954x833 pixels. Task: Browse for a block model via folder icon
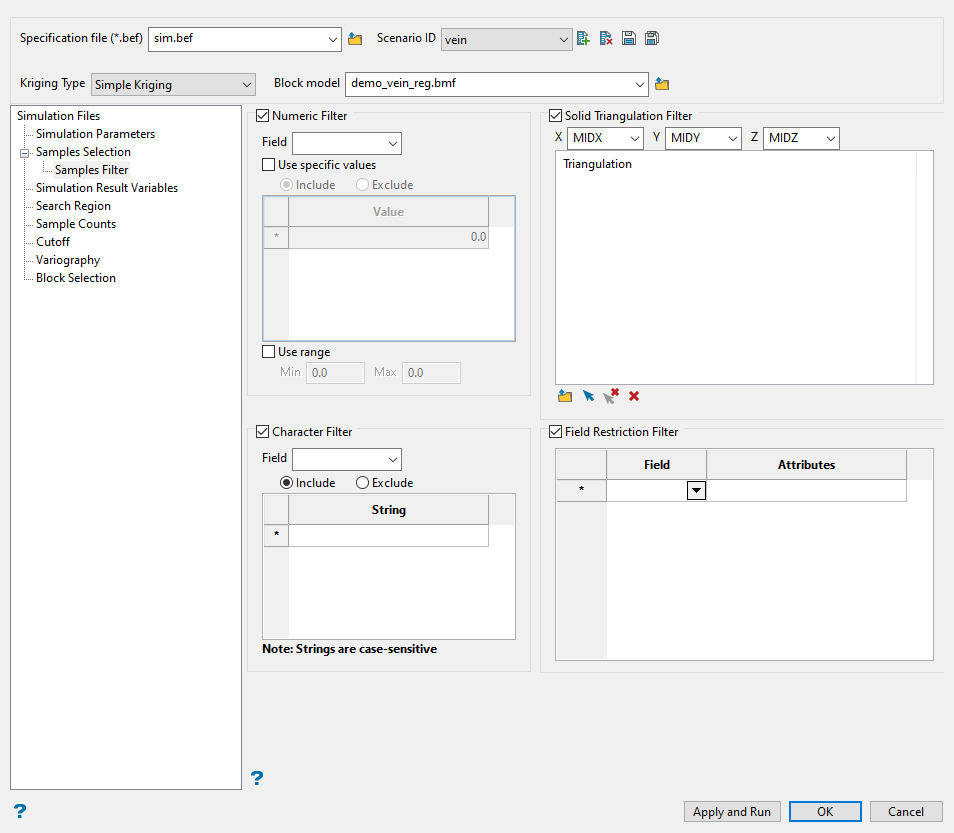click(x=661, y=84)
